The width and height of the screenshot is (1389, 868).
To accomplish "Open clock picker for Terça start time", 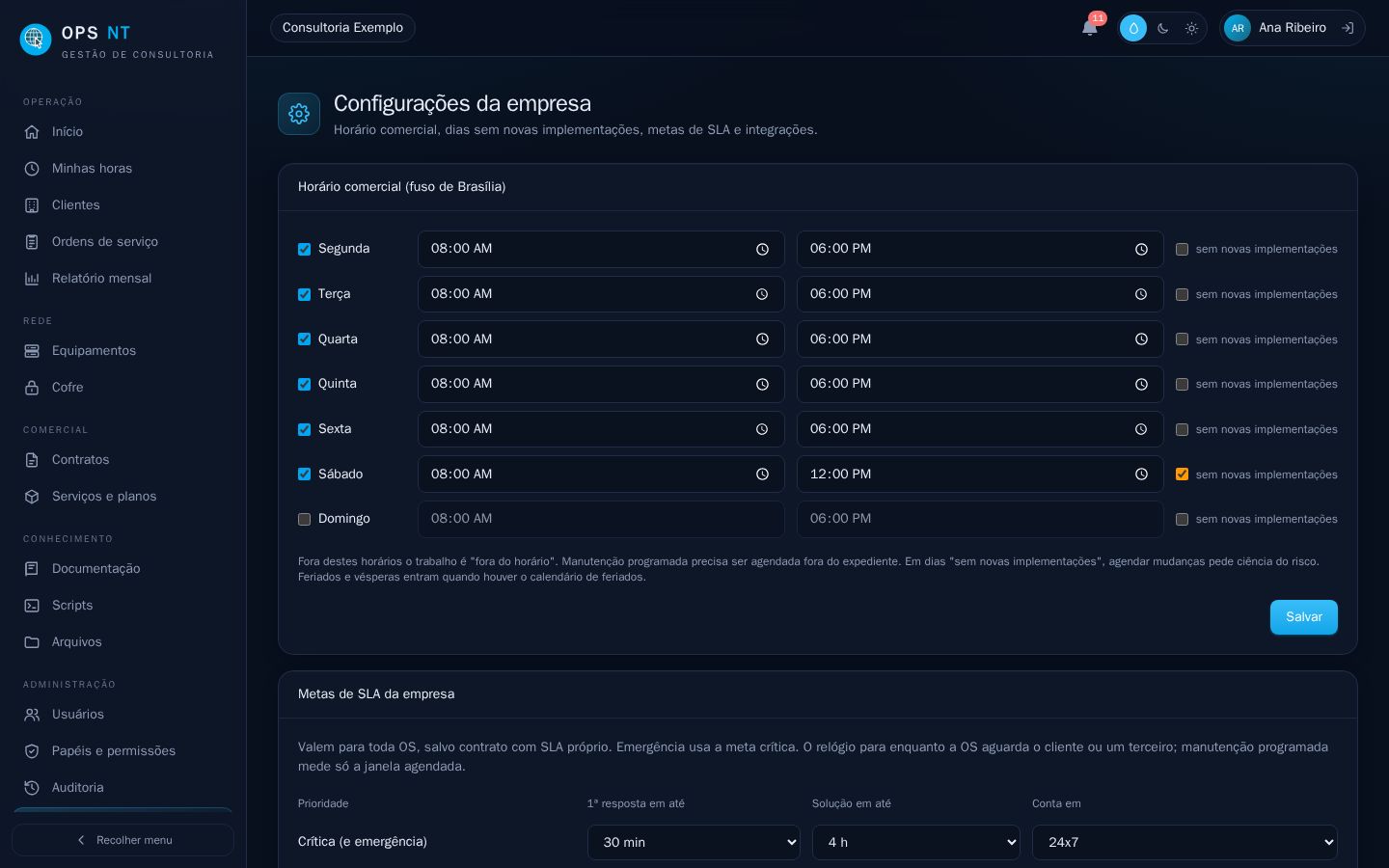I will click(x=762, y=294).
